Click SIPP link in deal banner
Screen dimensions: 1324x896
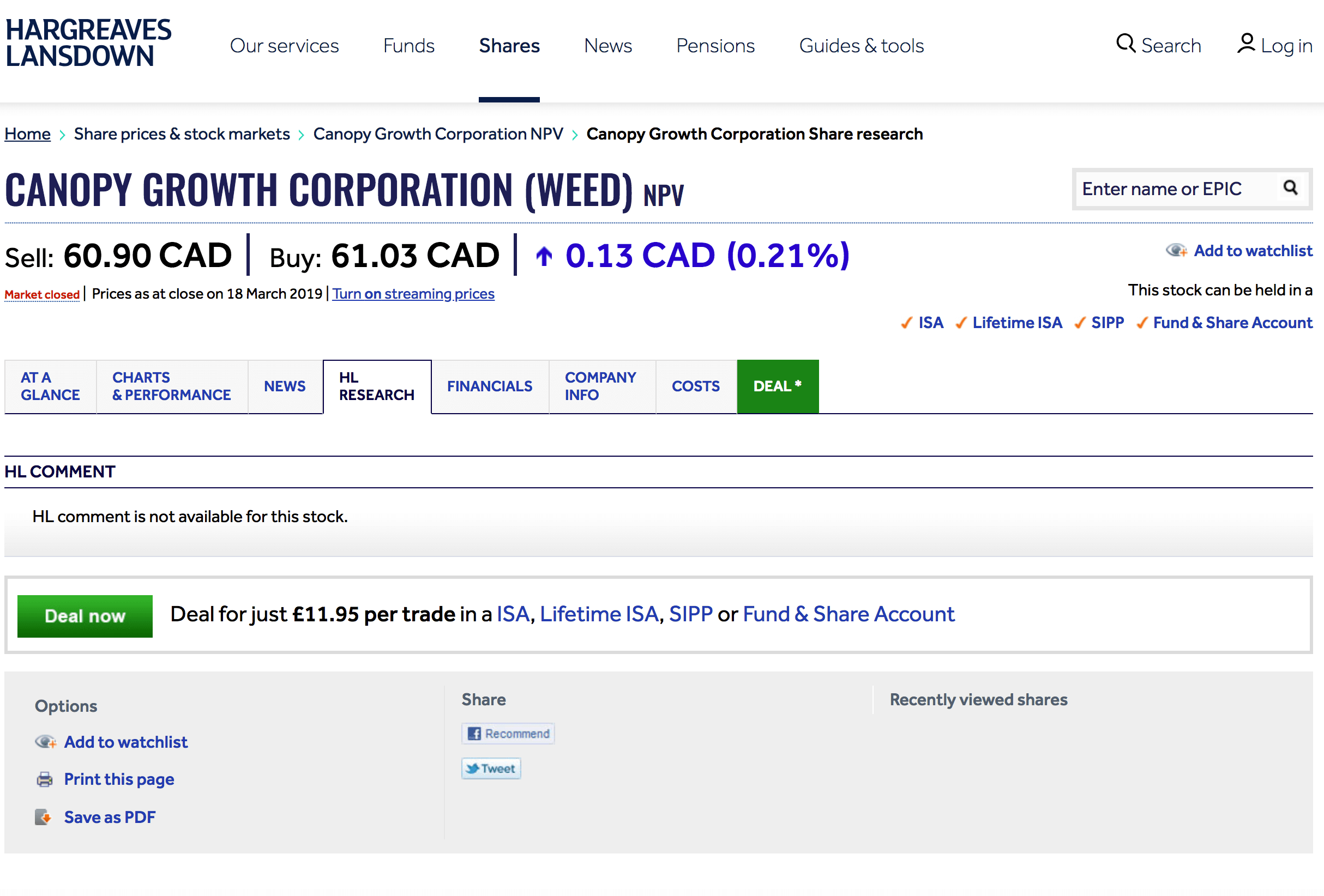(x=690, y=614)
